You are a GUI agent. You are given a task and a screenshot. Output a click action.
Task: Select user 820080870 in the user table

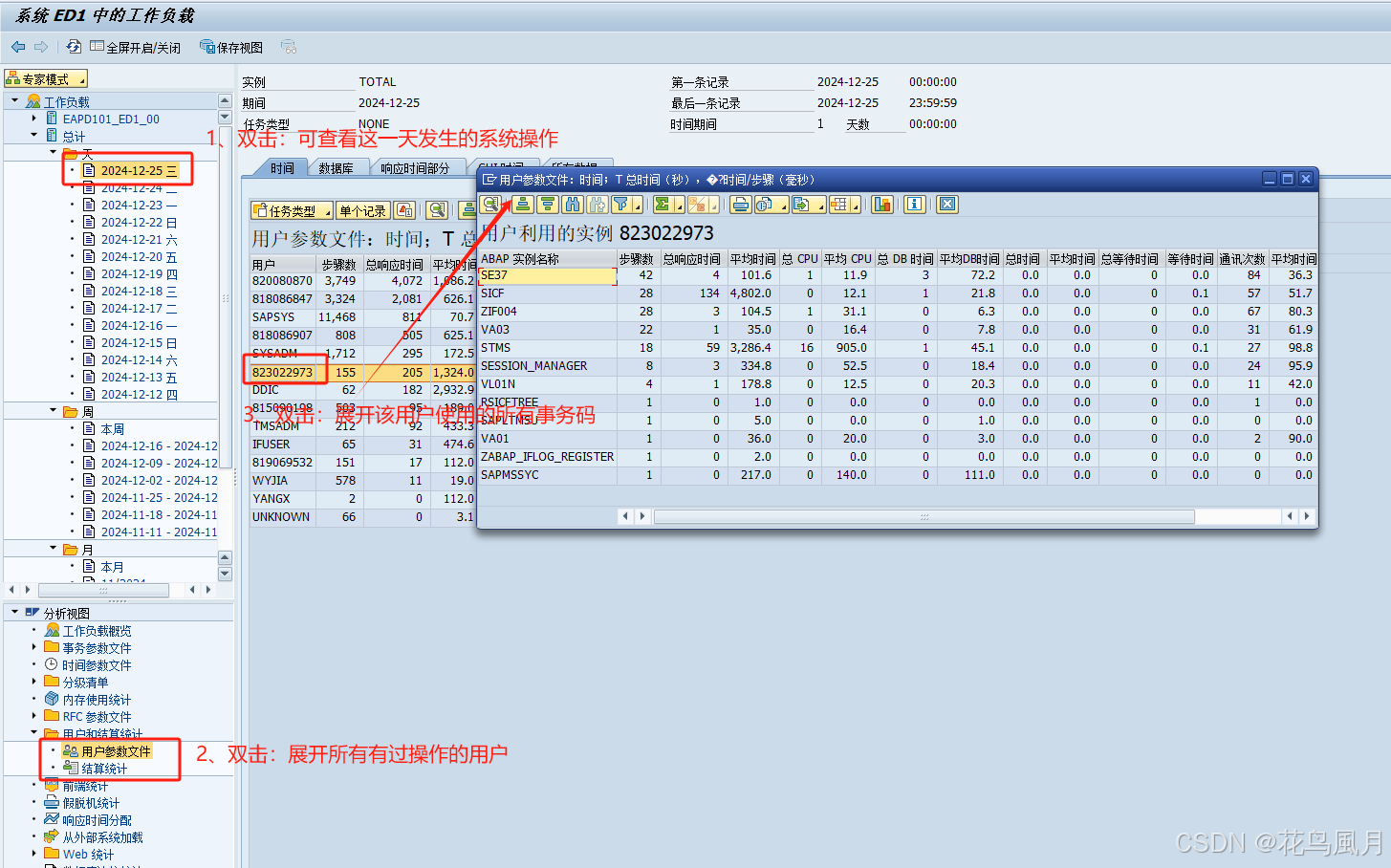[x=282, y=281]
